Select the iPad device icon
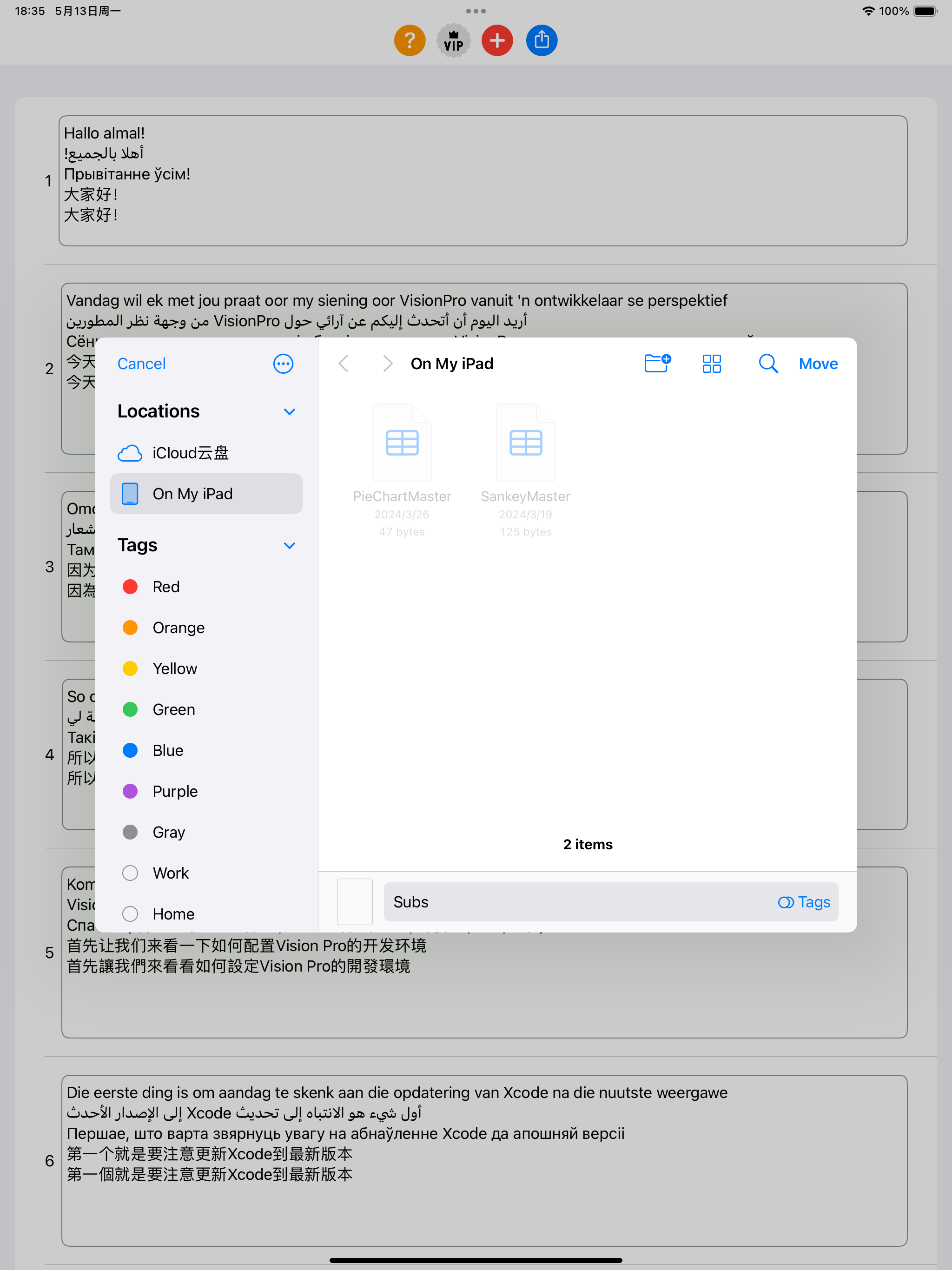The width and height of the screenshot is (952, 1270). [x=130, y=494]
